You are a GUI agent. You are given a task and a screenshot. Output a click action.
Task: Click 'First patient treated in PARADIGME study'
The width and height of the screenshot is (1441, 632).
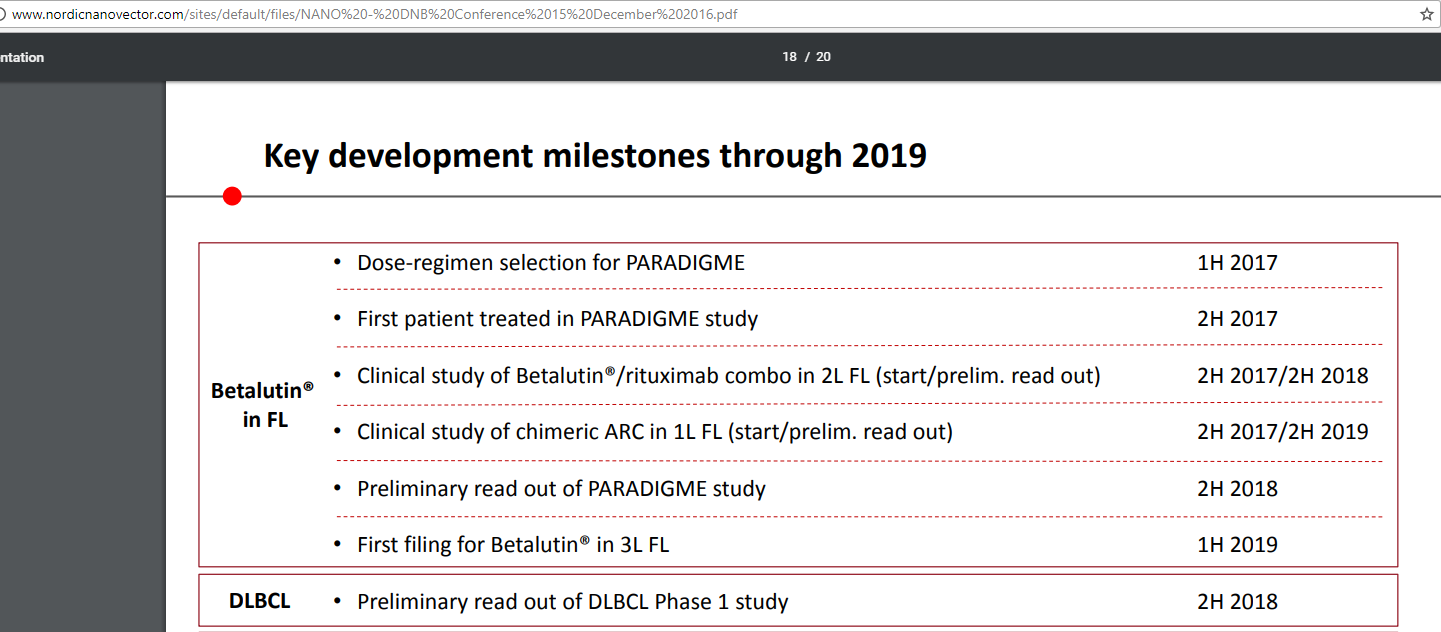point(557,319)
